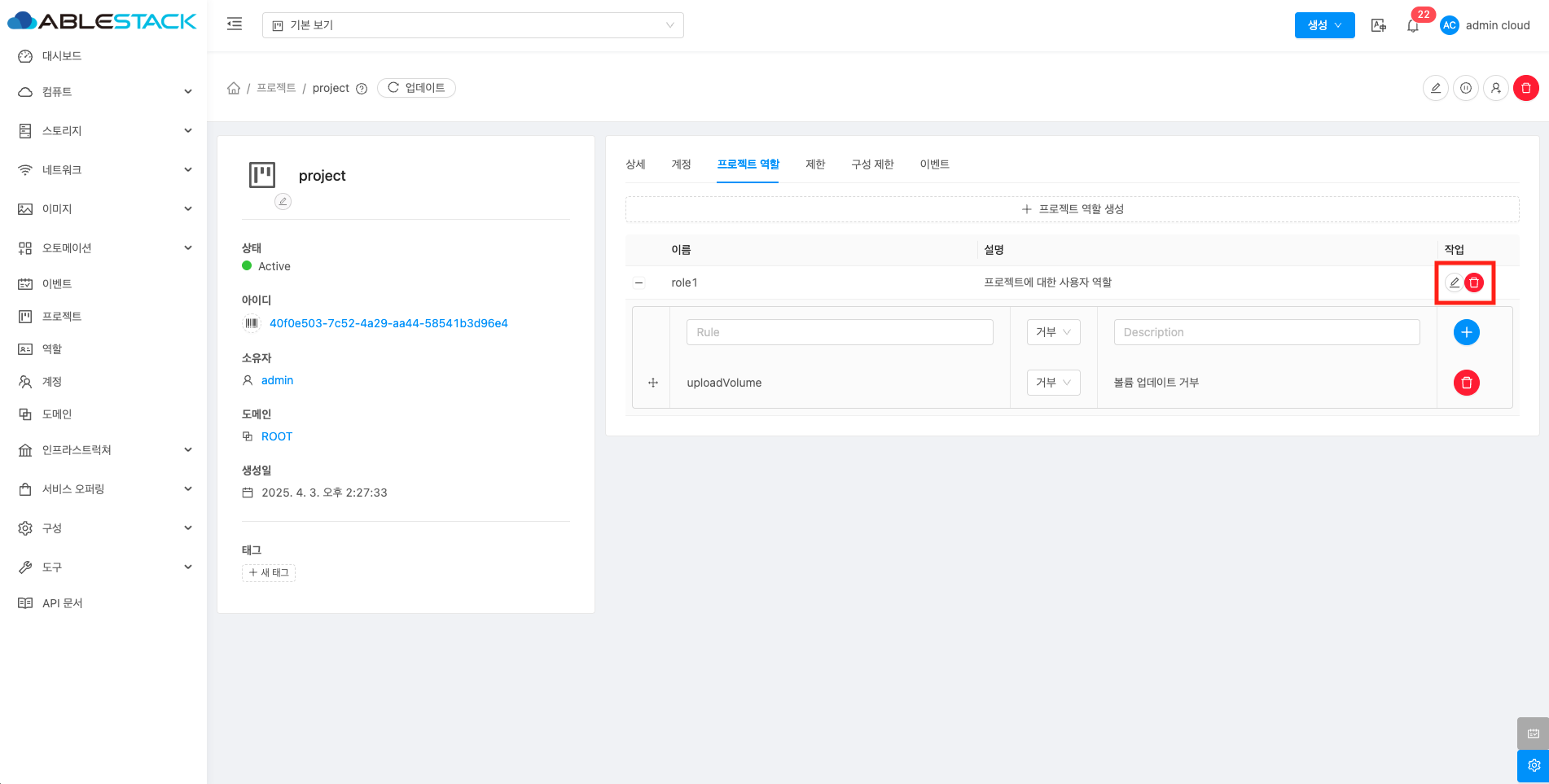Click the admin owner link
1549x784 pixels.
[277, 380]
